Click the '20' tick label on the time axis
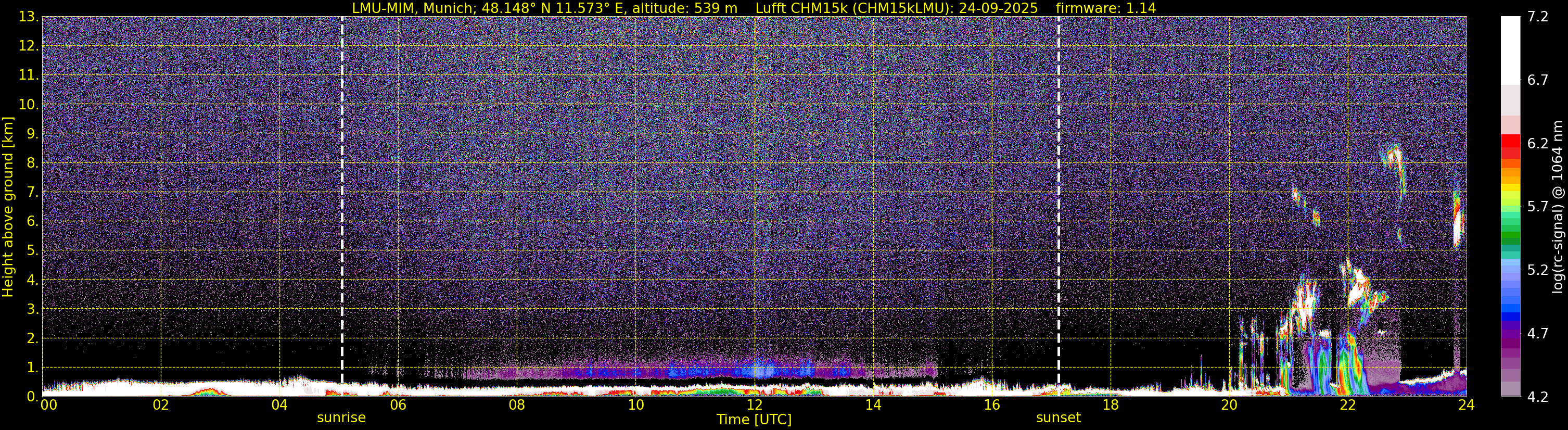The image size is (1568, 430). pos(1229,405)
